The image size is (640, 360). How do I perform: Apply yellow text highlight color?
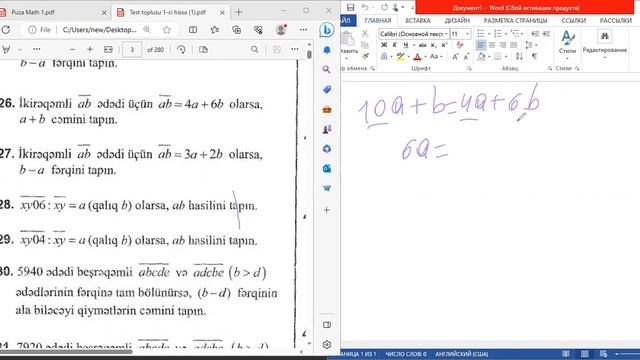click(x=400, y=56)
